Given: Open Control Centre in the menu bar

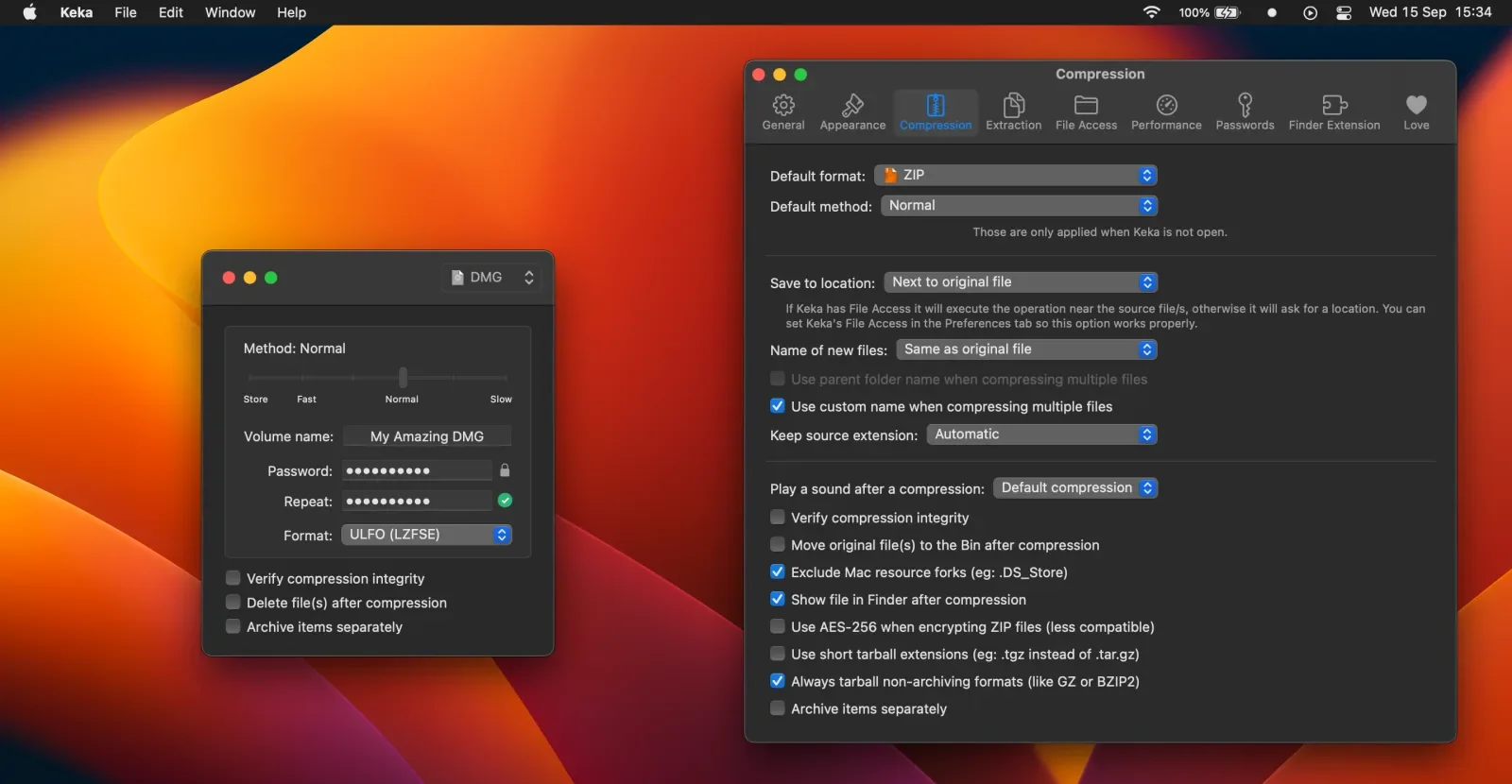Looking at the screenshot, I should coord(1344,12).
